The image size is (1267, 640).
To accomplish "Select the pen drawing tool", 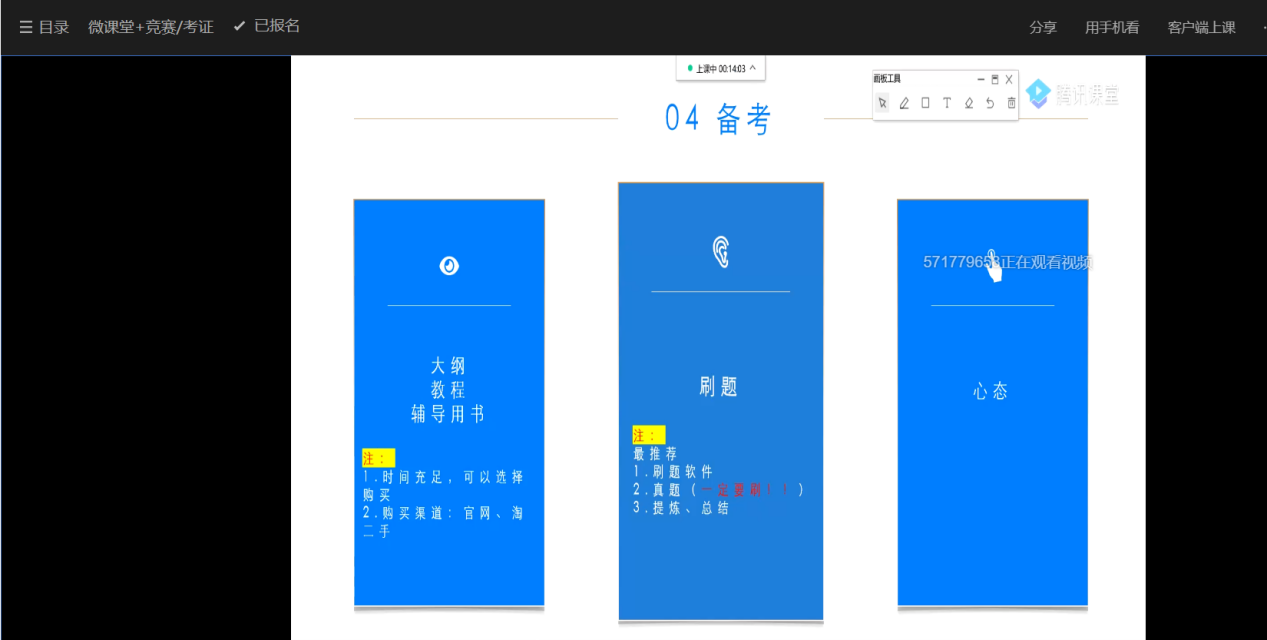I will [904, 103].
